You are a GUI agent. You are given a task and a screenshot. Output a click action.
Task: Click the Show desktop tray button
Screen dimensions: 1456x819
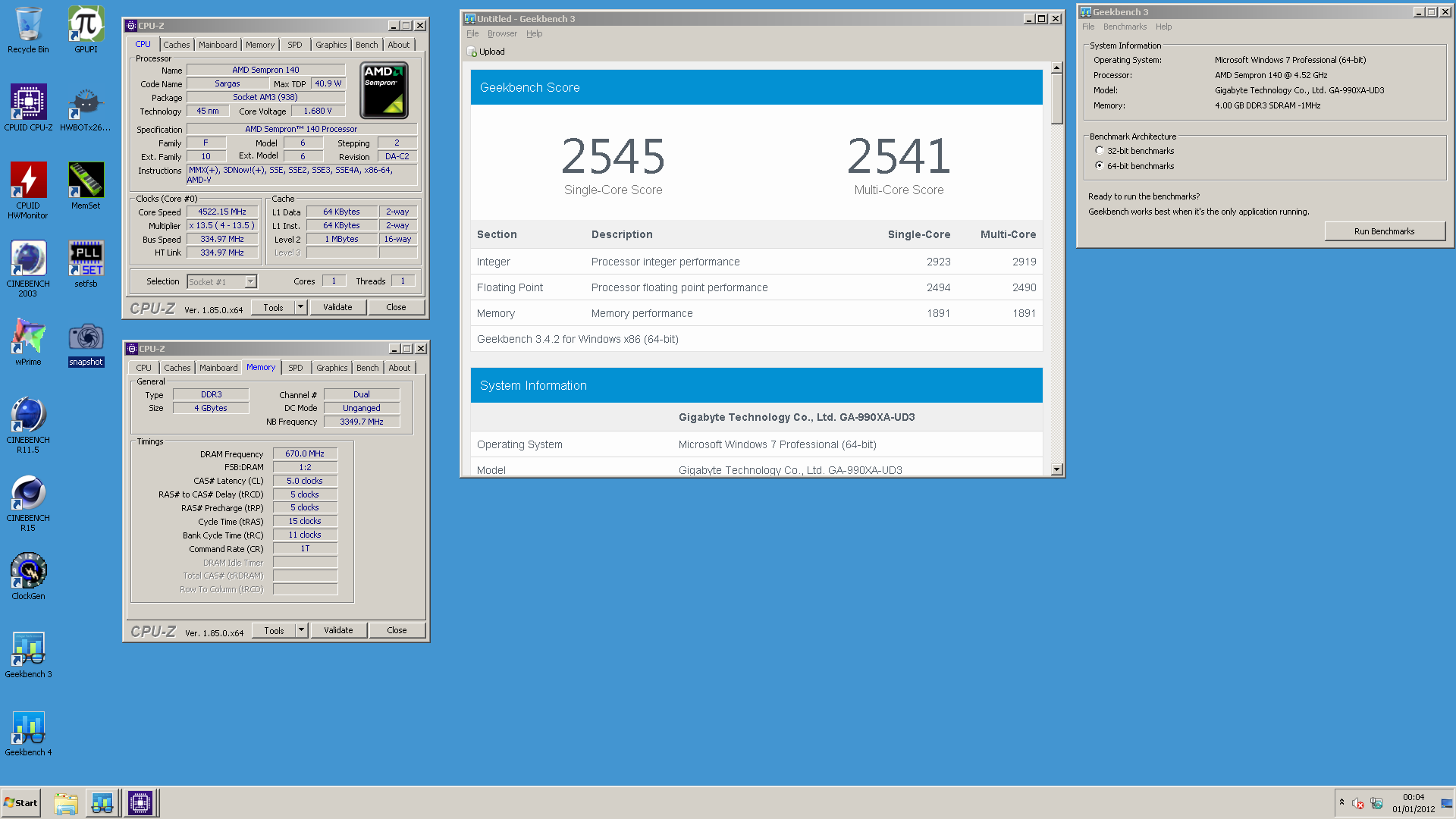(x=1447, y=803)
